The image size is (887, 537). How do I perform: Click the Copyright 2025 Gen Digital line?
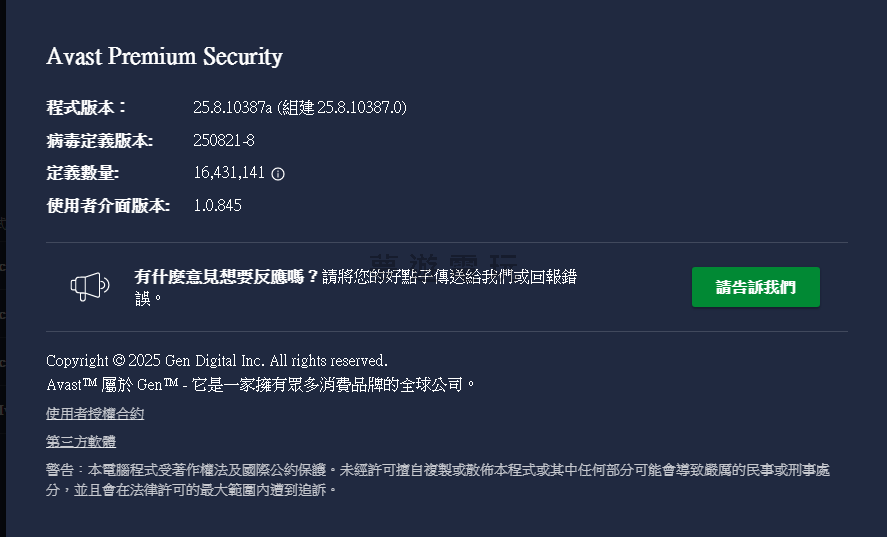pyautogui.click(x=216, y=360)
